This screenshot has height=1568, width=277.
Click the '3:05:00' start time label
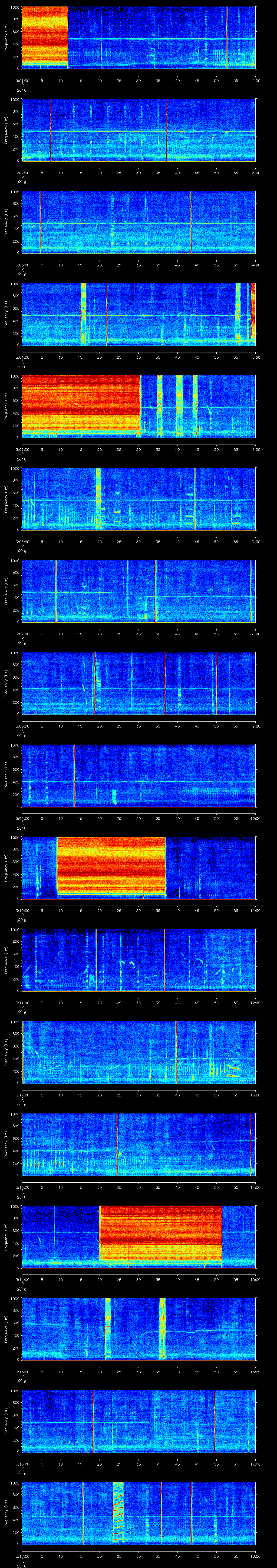pos(22,449)
